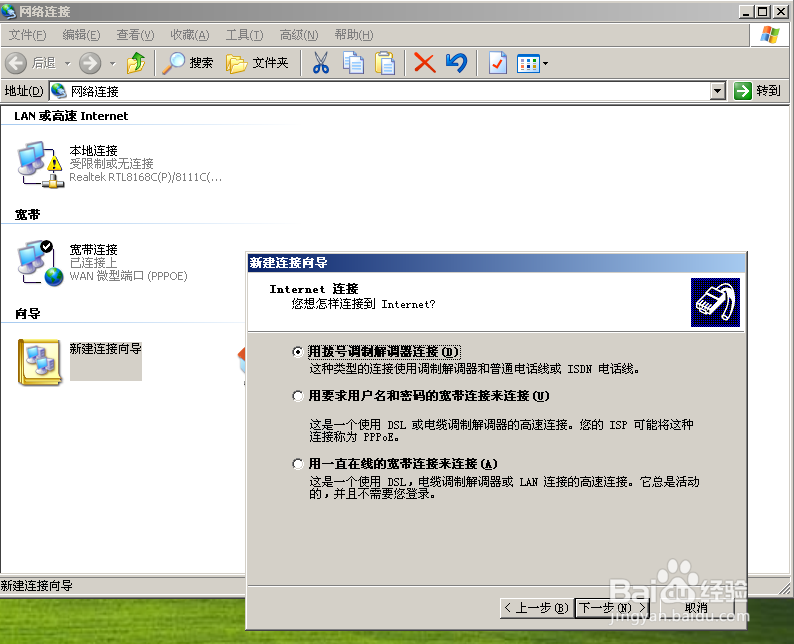Viewport: 794px width, 644px height.
Task: Select always-on broadband connection radio option
Action: tap(298, 464)
